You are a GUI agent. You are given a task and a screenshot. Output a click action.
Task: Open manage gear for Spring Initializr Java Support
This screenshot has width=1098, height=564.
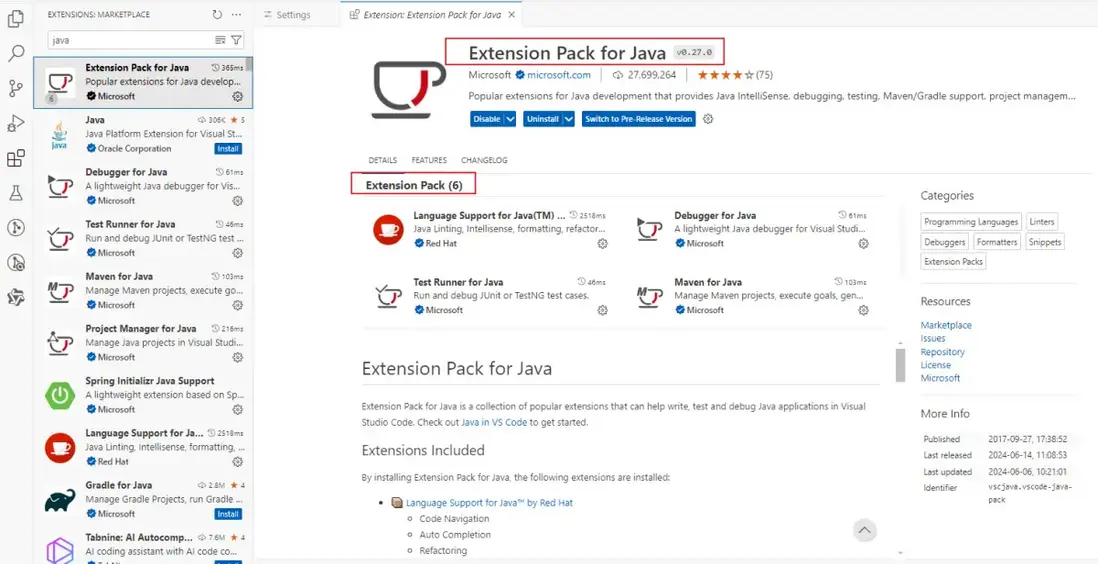pyautogui.click(x=237, y=409)
